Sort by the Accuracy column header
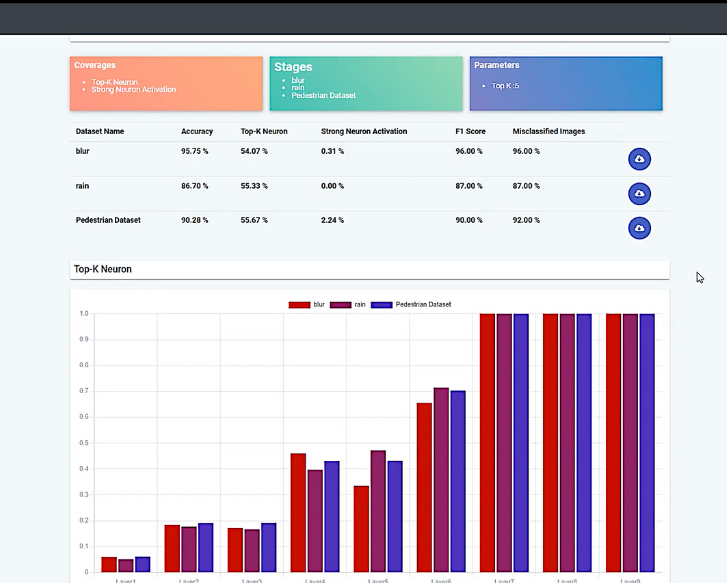This screenshot has height=583, width=727. [197, 131]
